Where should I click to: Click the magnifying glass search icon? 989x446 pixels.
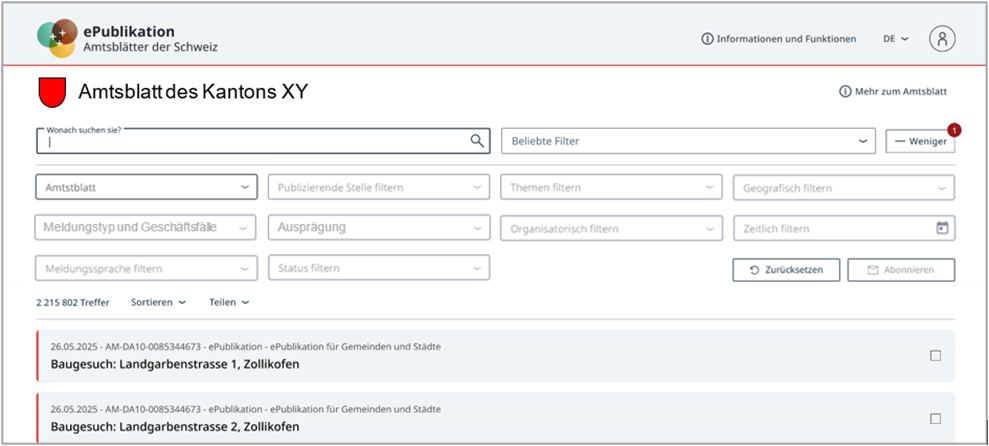[477, 141]
